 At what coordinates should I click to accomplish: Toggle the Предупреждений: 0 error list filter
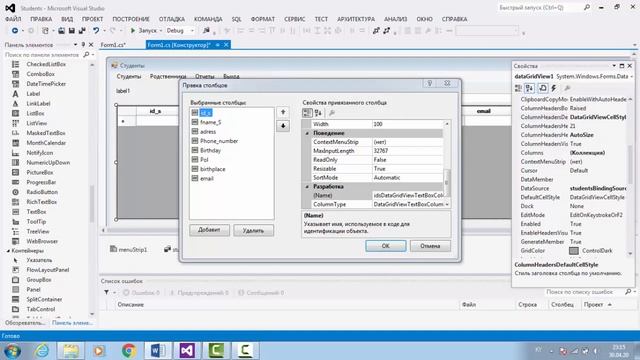coord(199,292)
